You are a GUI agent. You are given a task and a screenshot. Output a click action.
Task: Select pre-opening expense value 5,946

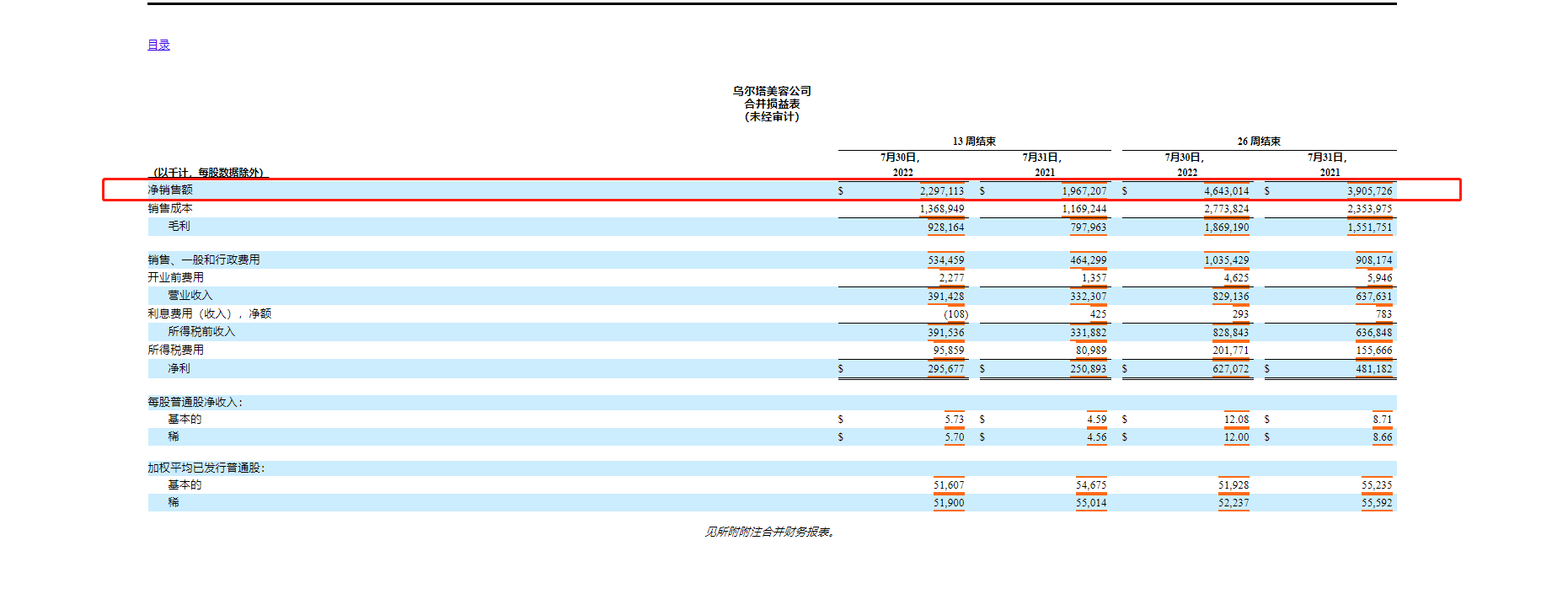point(1380,278)
